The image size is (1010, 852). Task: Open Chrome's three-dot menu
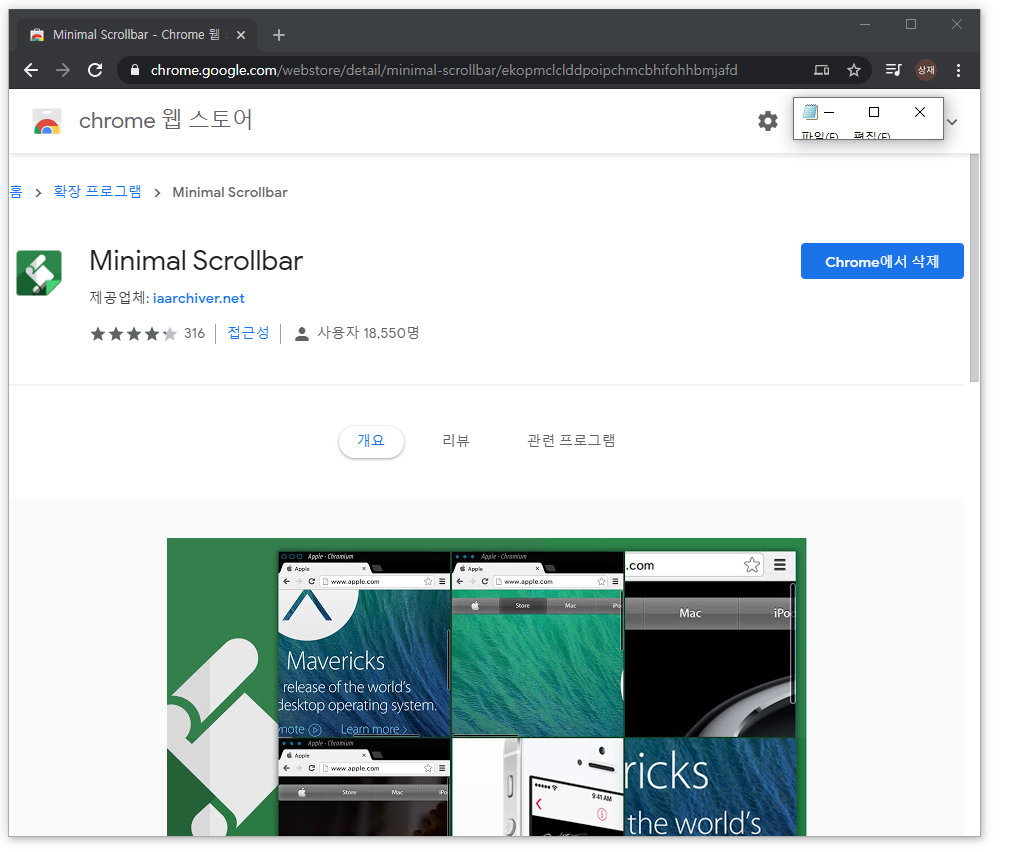point(958,70)
